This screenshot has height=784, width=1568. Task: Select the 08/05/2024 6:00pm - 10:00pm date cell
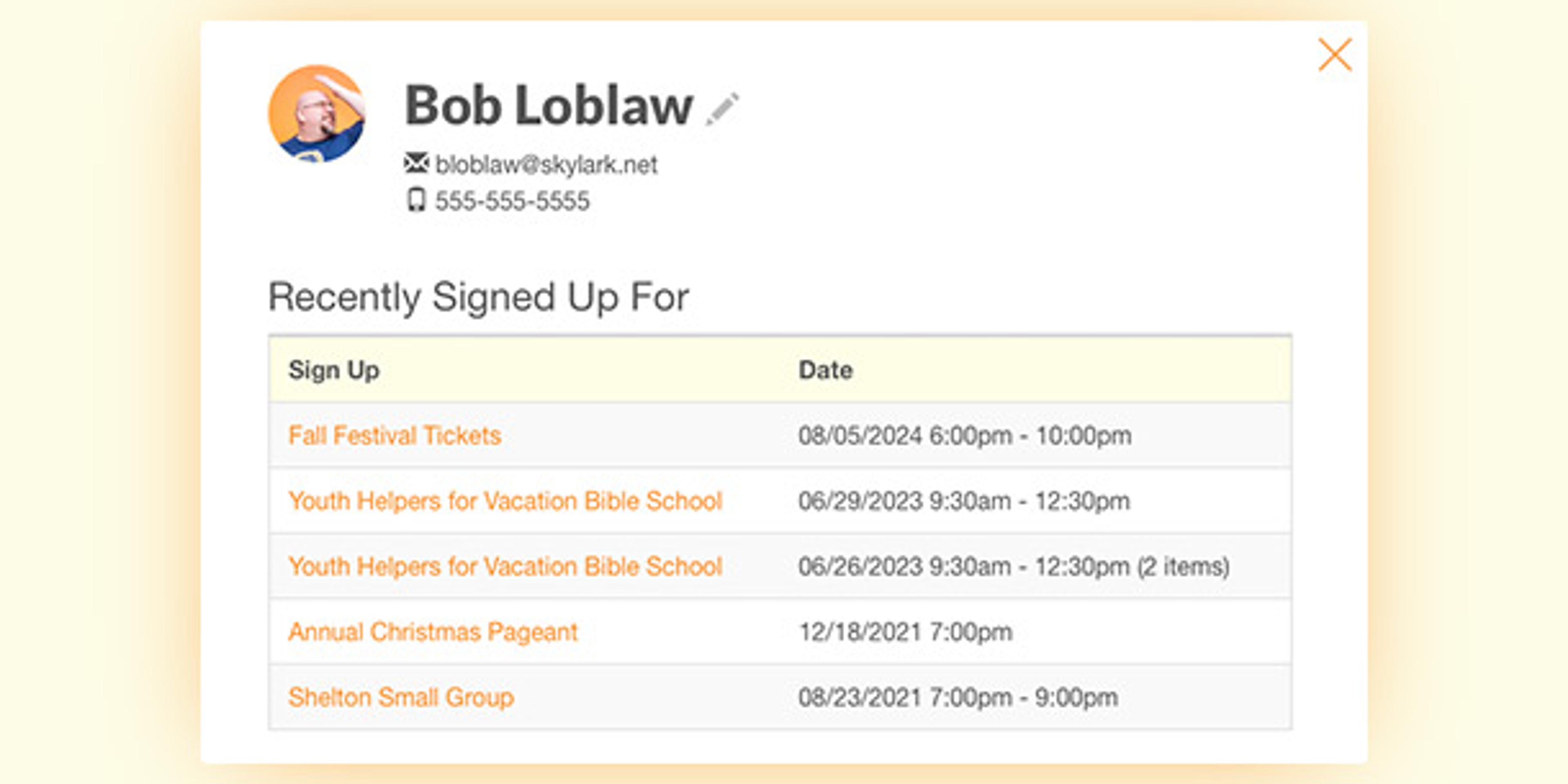coord(965,436)
